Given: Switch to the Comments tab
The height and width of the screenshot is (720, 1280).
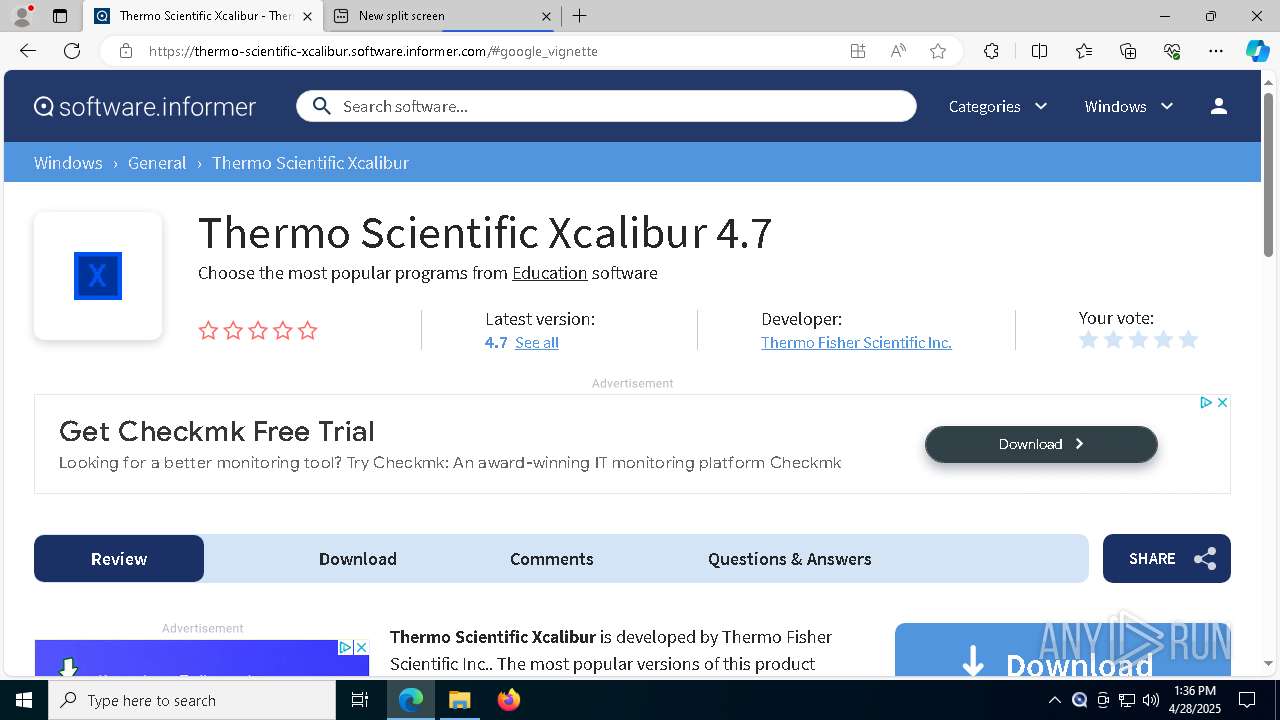Looking at the screenshot, I should 552,559.
